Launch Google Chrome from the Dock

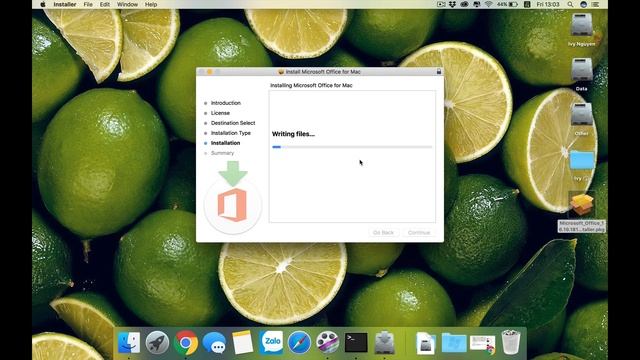[x=186, y=342]
